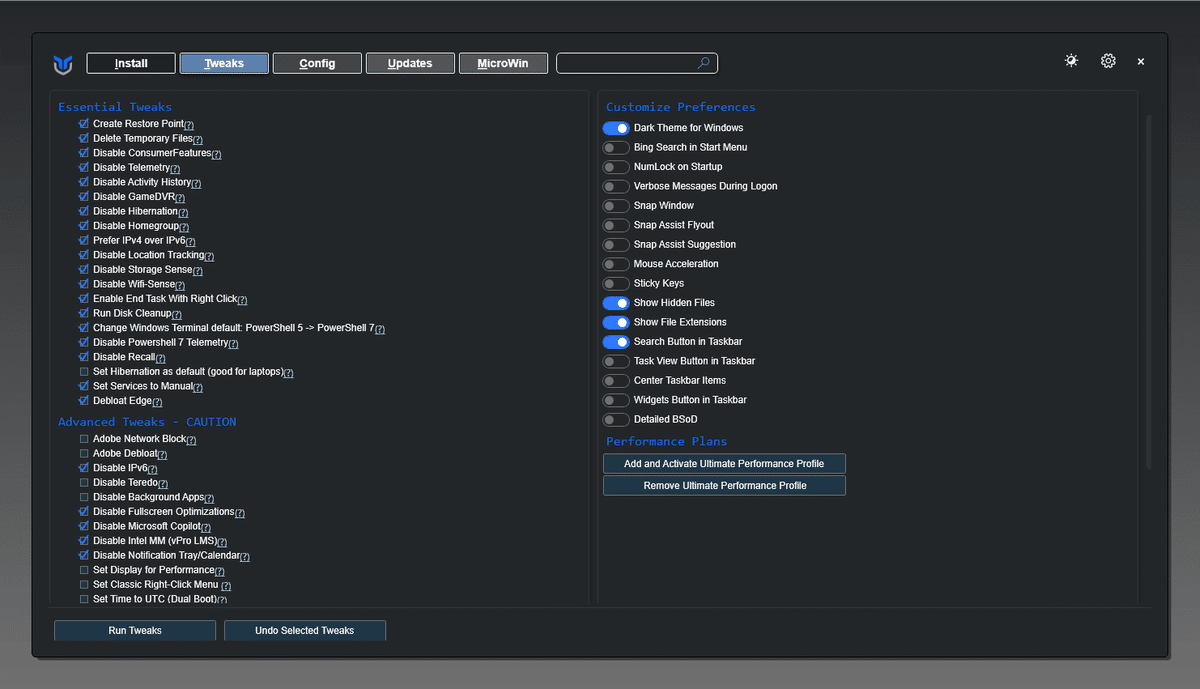The image size is (1200, 689).
Task: Open help (?) for Disable Homegroup
Action: [x=184, y=227]
